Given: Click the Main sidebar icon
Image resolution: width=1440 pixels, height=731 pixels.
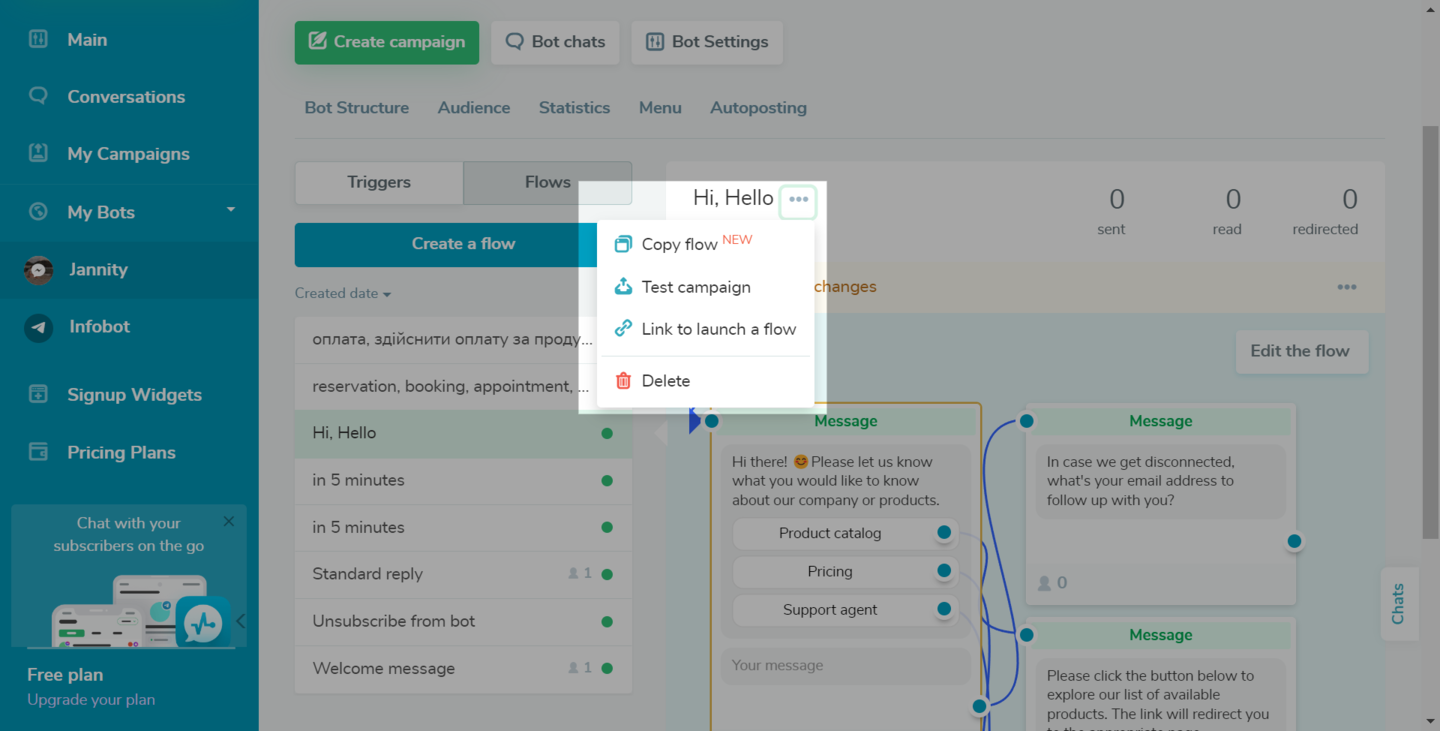Looking at the screenshot, I should point(38,40).
